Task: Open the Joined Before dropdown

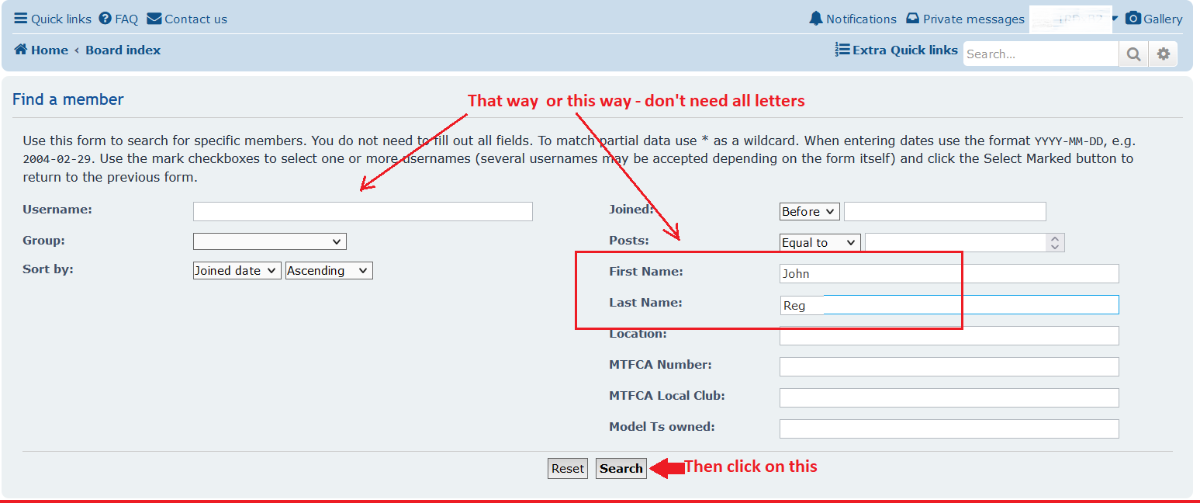Action: [809, 211]
